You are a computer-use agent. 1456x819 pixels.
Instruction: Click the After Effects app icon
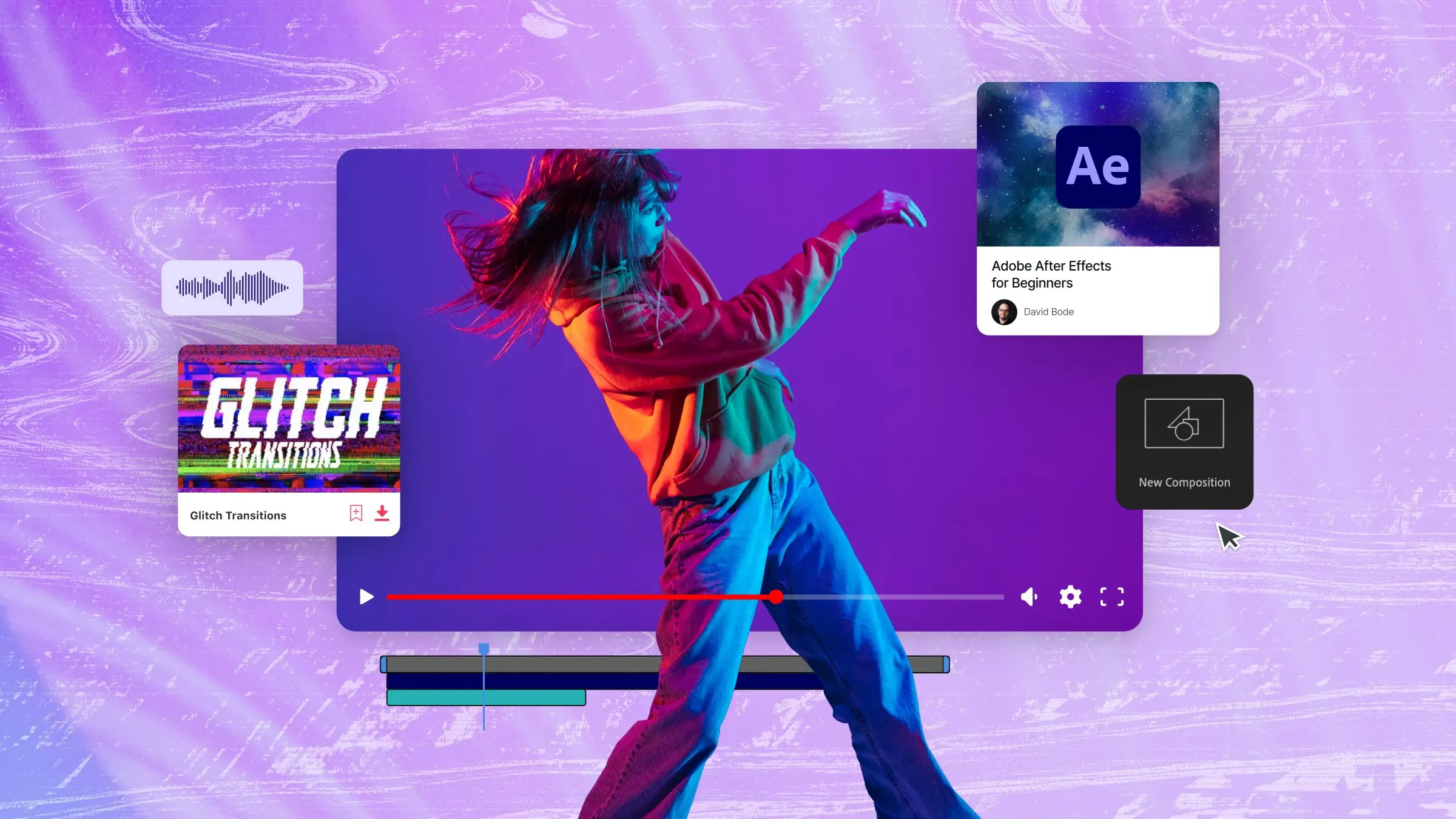1097,164
